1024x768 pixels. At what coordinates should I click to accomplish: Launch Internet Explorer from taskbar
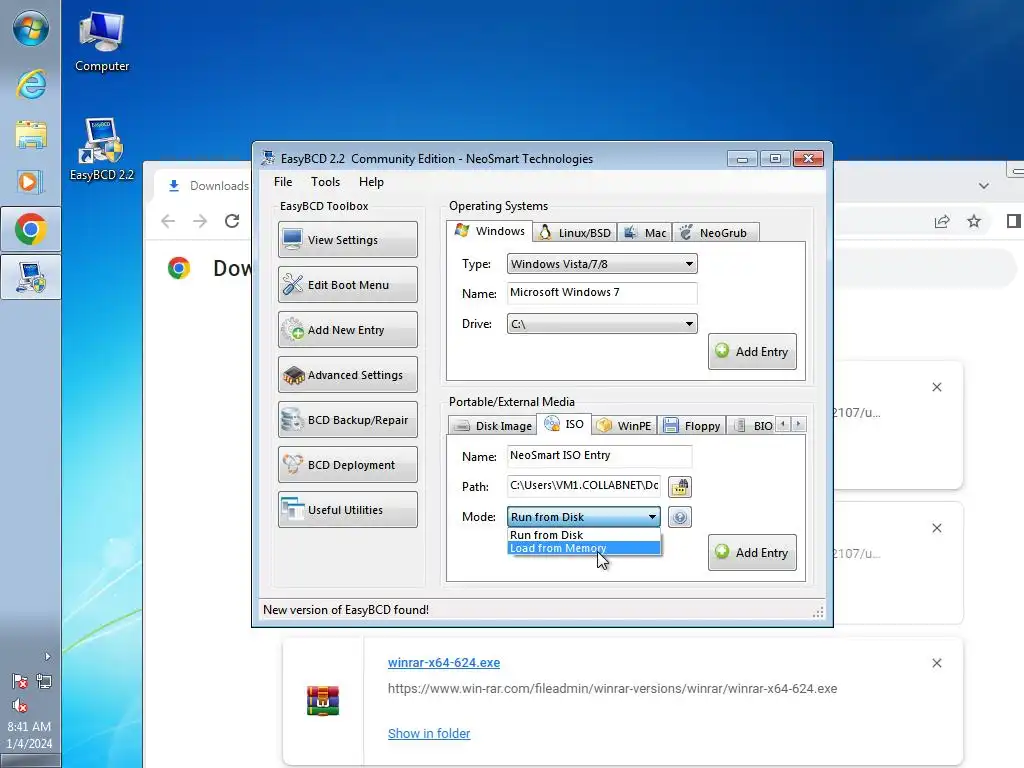click(30, 84)
